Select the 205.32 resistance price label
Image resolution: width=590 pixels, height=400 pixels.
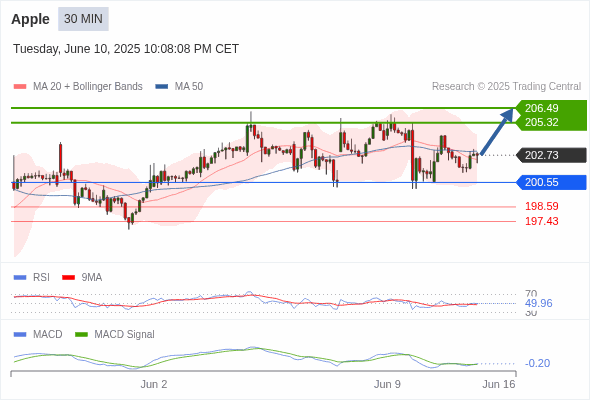tap(541, 122)
